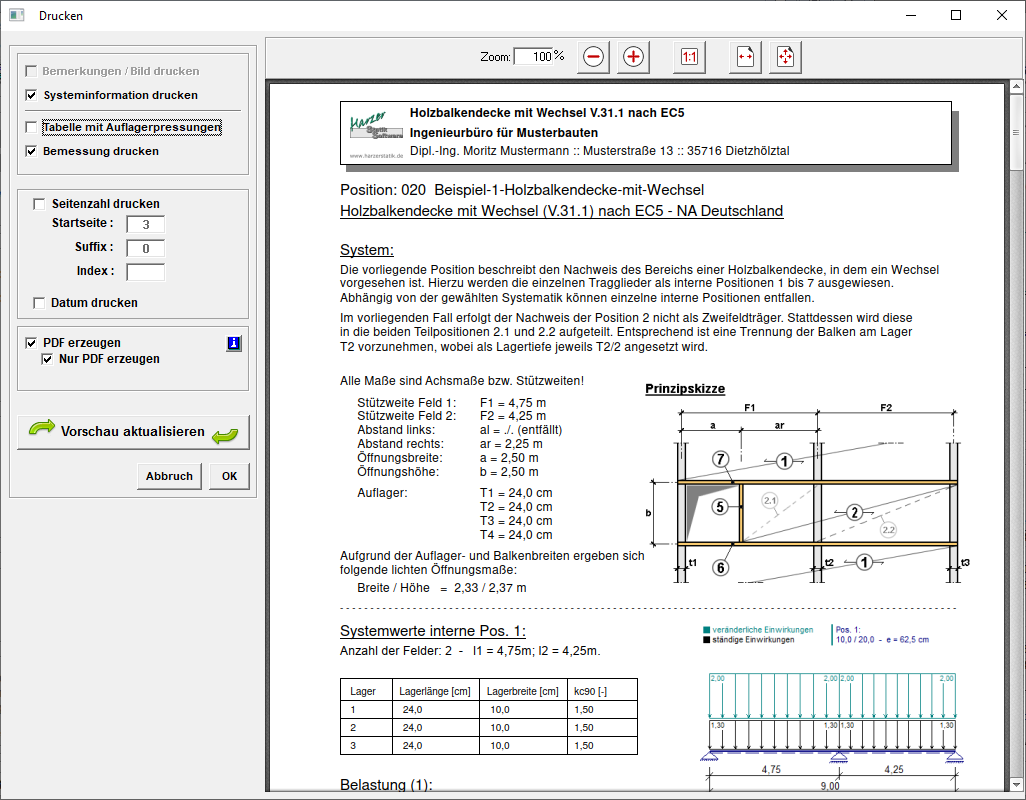This screenshot has height=800, width=1026.
Task: Uncheck Systeminformation drucken
Action: point(32,95)
